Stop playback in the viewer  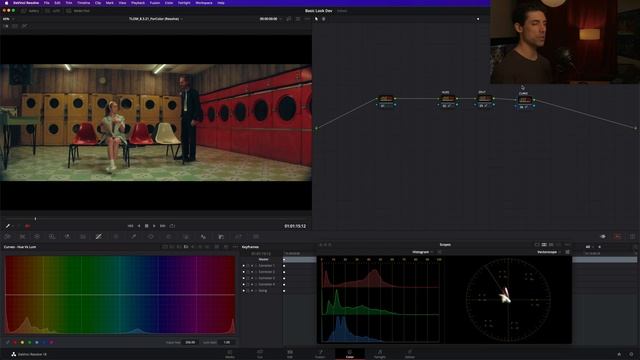click(147, 226)
